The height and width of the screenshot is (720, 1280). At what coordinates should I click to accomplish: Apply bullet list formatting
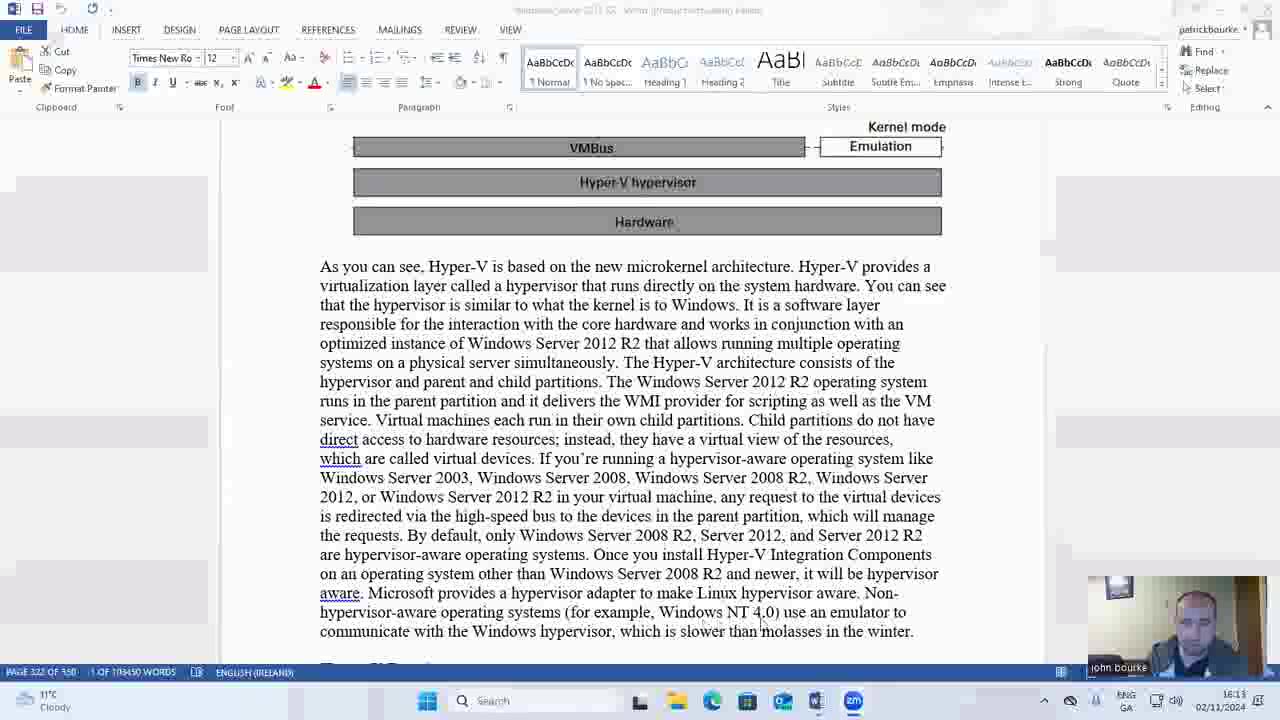tap(350, 57)
